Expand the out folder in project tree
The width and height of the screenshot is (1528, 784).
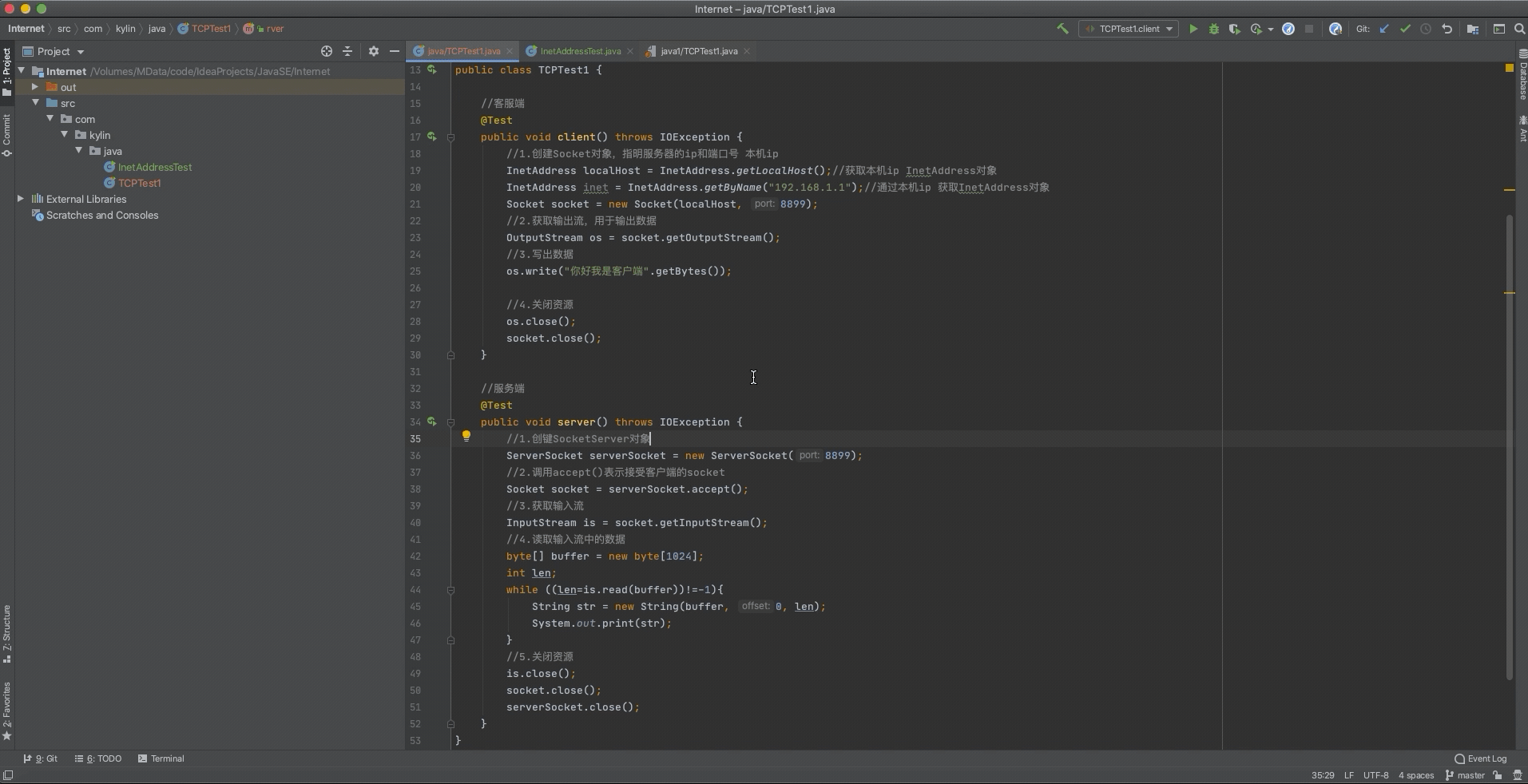pos(35,87)
